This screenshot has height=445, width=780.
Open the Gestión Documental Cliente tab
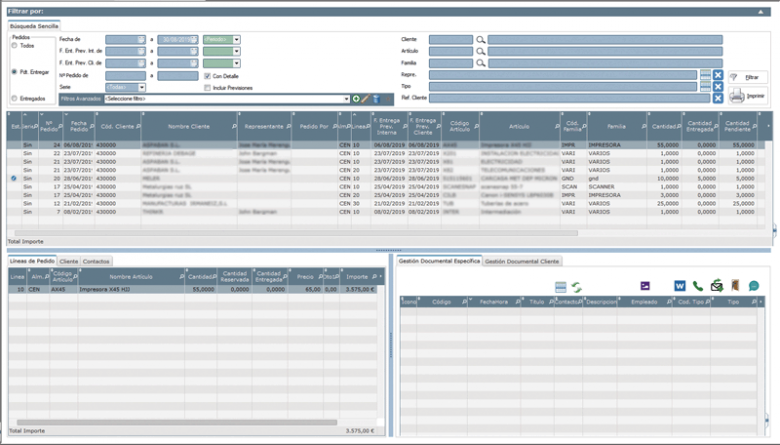coord(521,261)
